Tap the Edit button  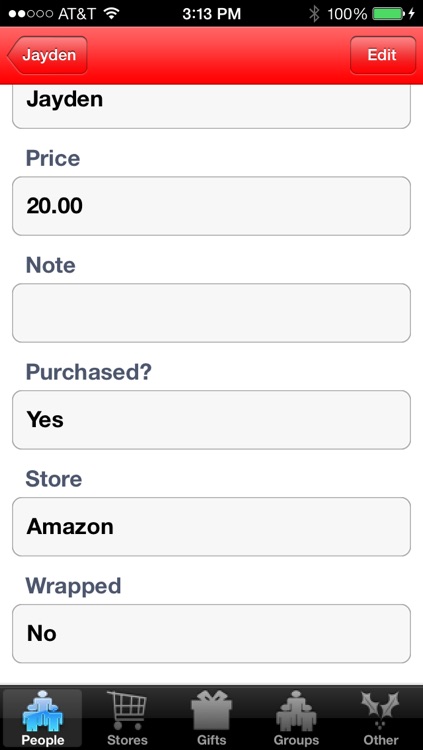pyautogui.click(x=383, y=55)
